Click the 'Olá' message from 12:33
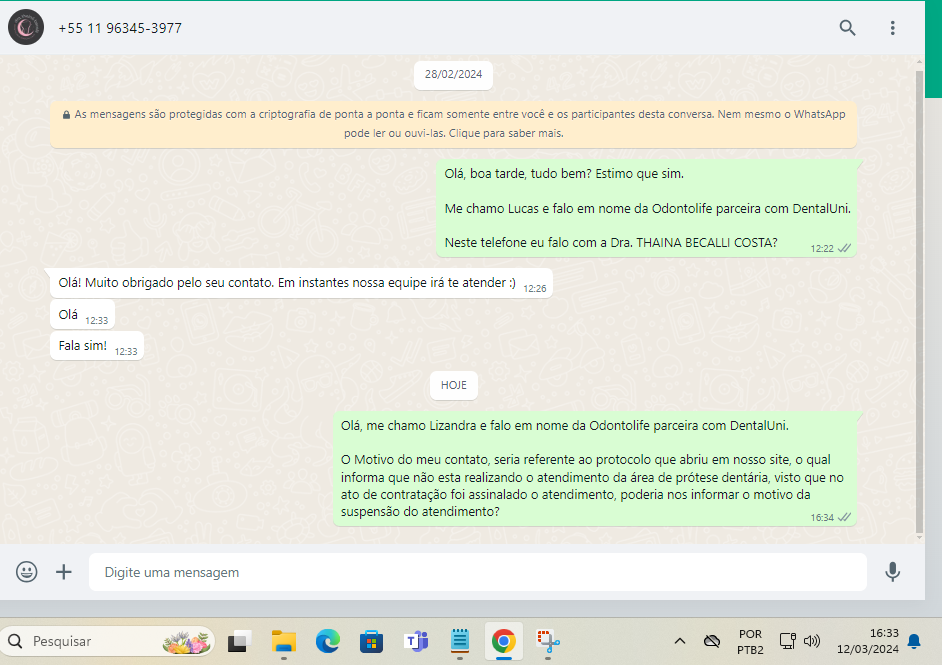The height and width of the screenshot is (665, 942). 82,315
